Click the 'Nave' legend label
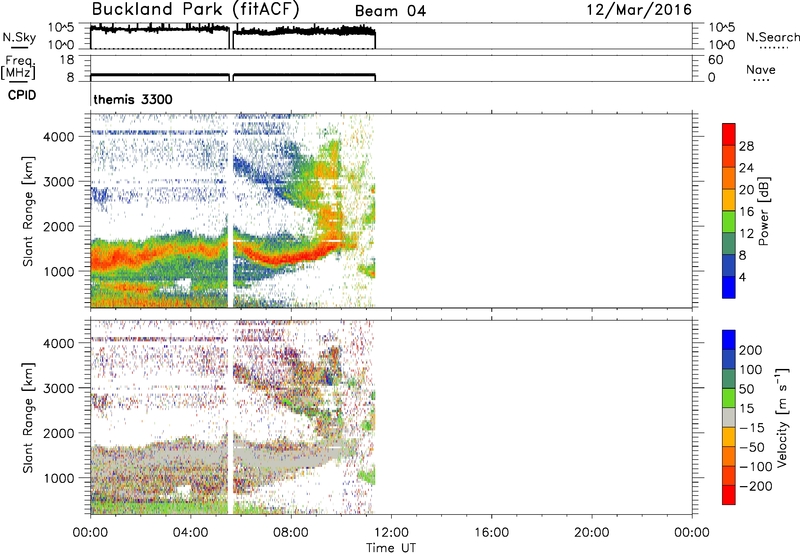This screenshot has width=800, height=554. pyautogui.click(x=761, y=69)
